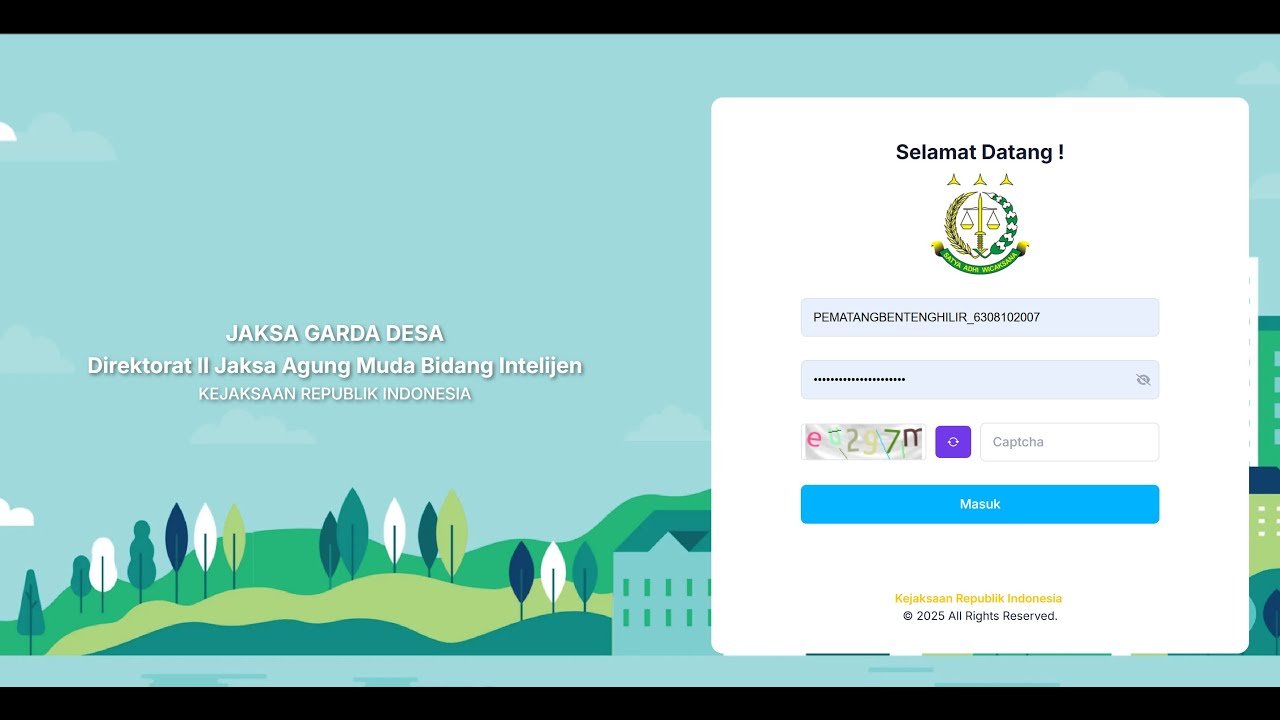Image resolution: width=1280 pixels, height=720 pixels.
Task: Click the JAKSA GARDA DESA title
Action: click(x=334, y=333)
